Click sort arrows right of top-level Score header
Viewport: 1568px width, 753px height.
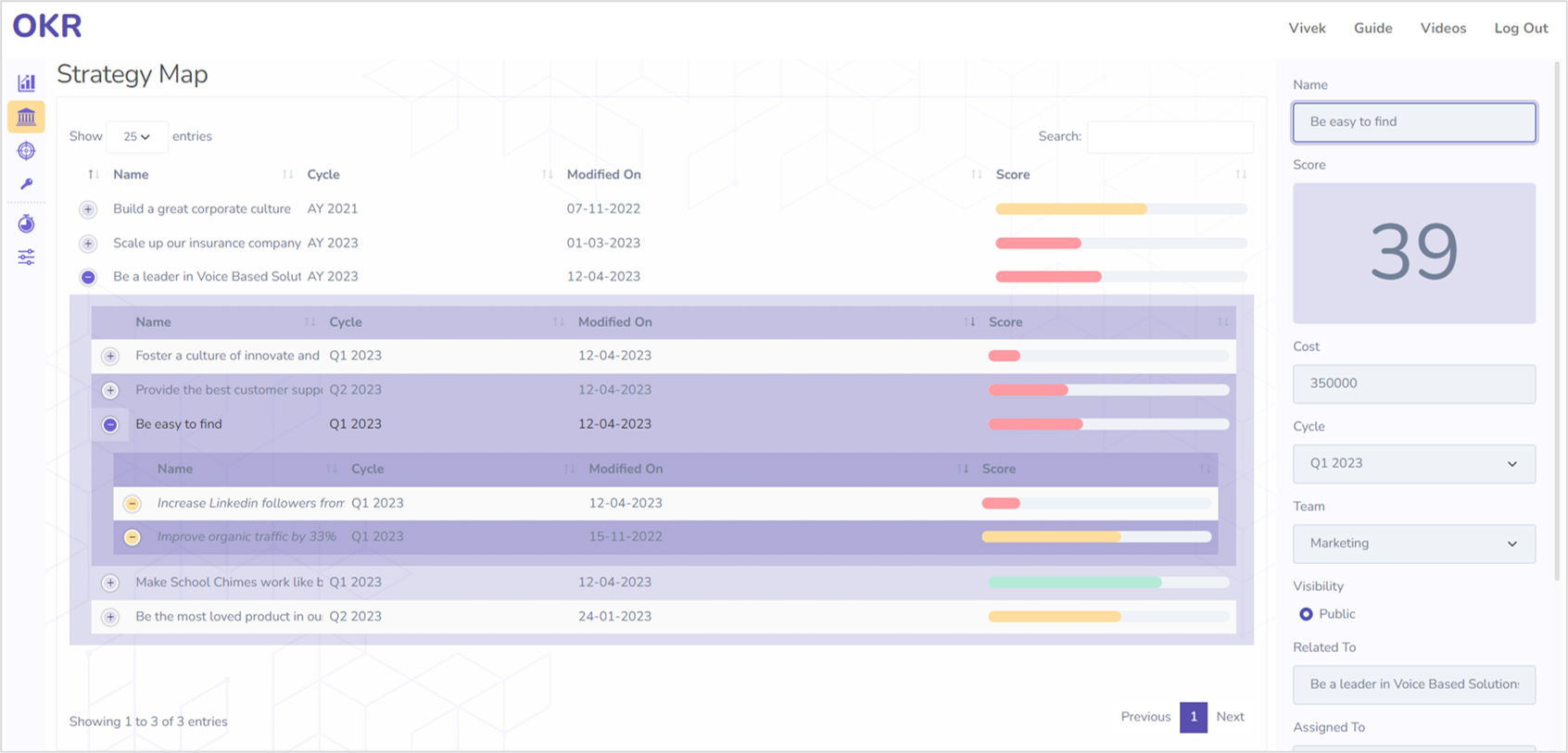coord(1241,174)
